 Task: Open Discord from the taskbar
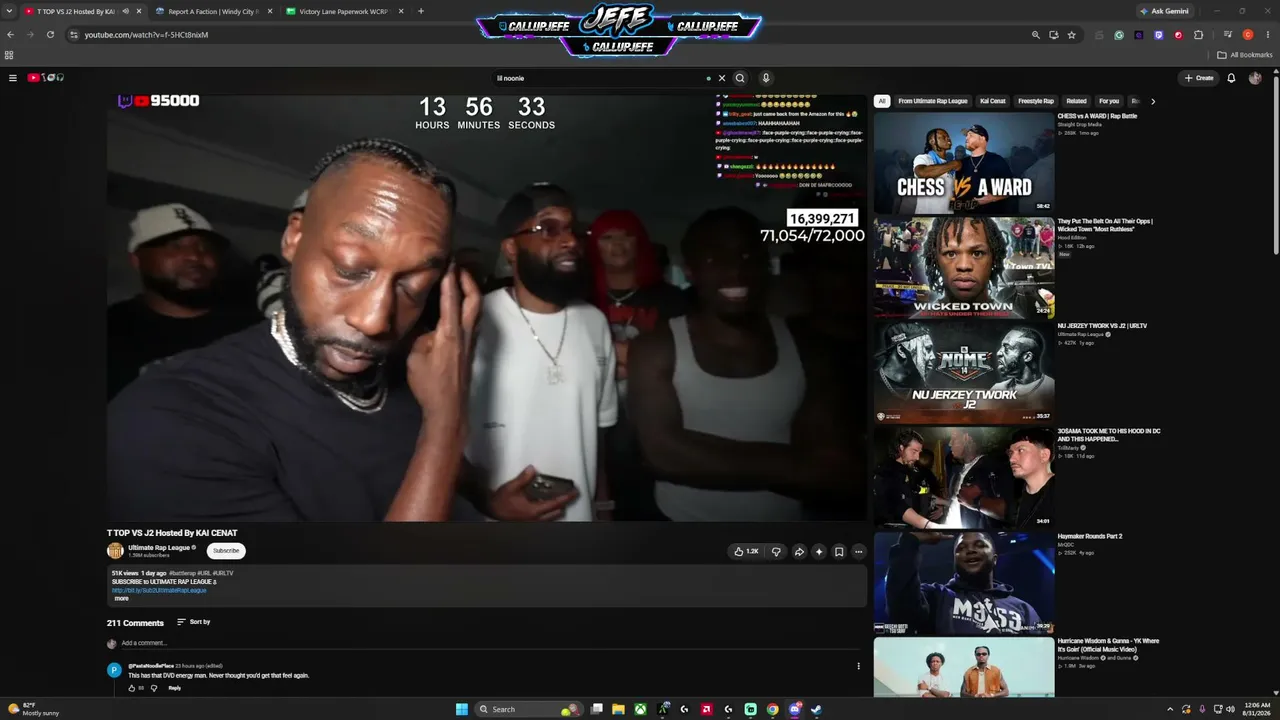click(795, 709)
